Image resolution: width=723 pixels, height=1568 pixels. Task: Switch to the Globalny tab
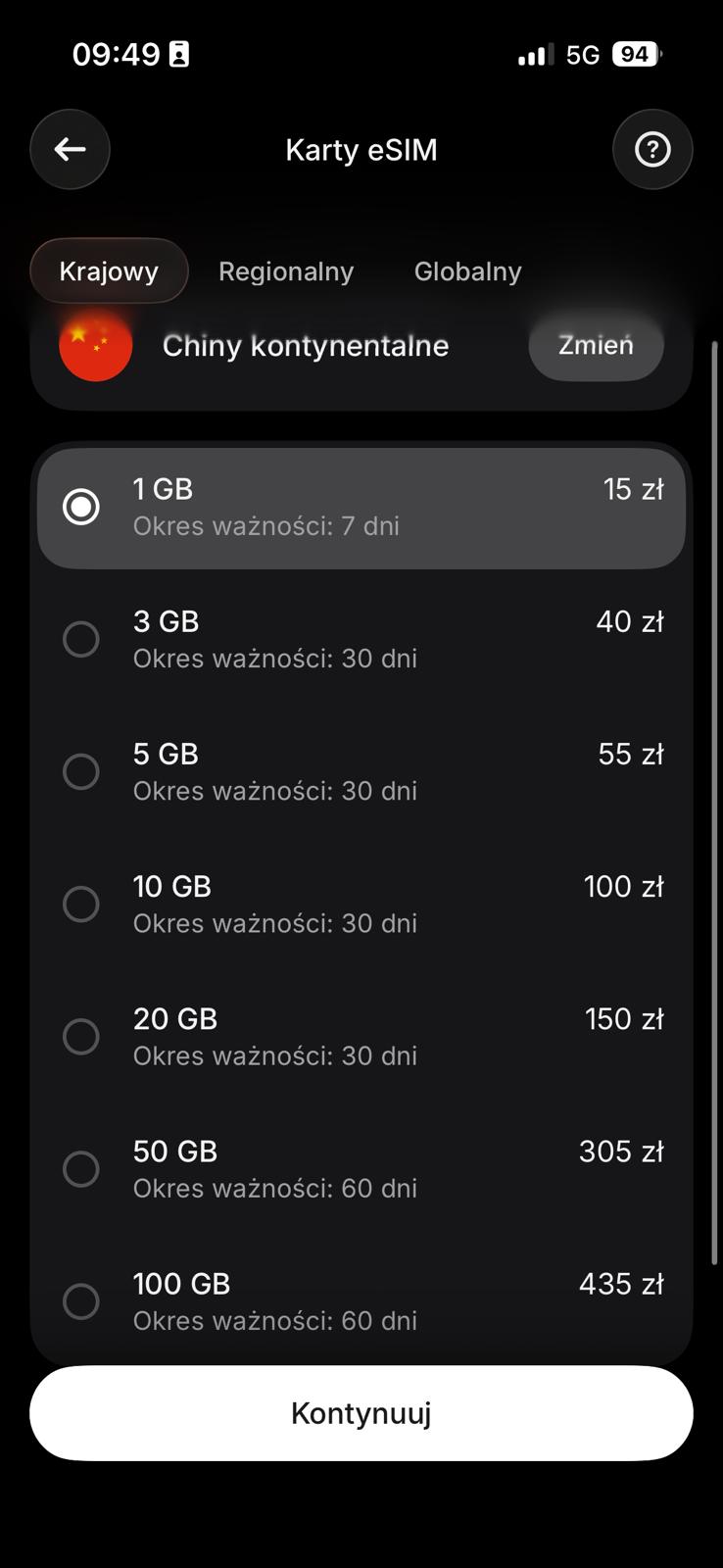coord(467,271)
